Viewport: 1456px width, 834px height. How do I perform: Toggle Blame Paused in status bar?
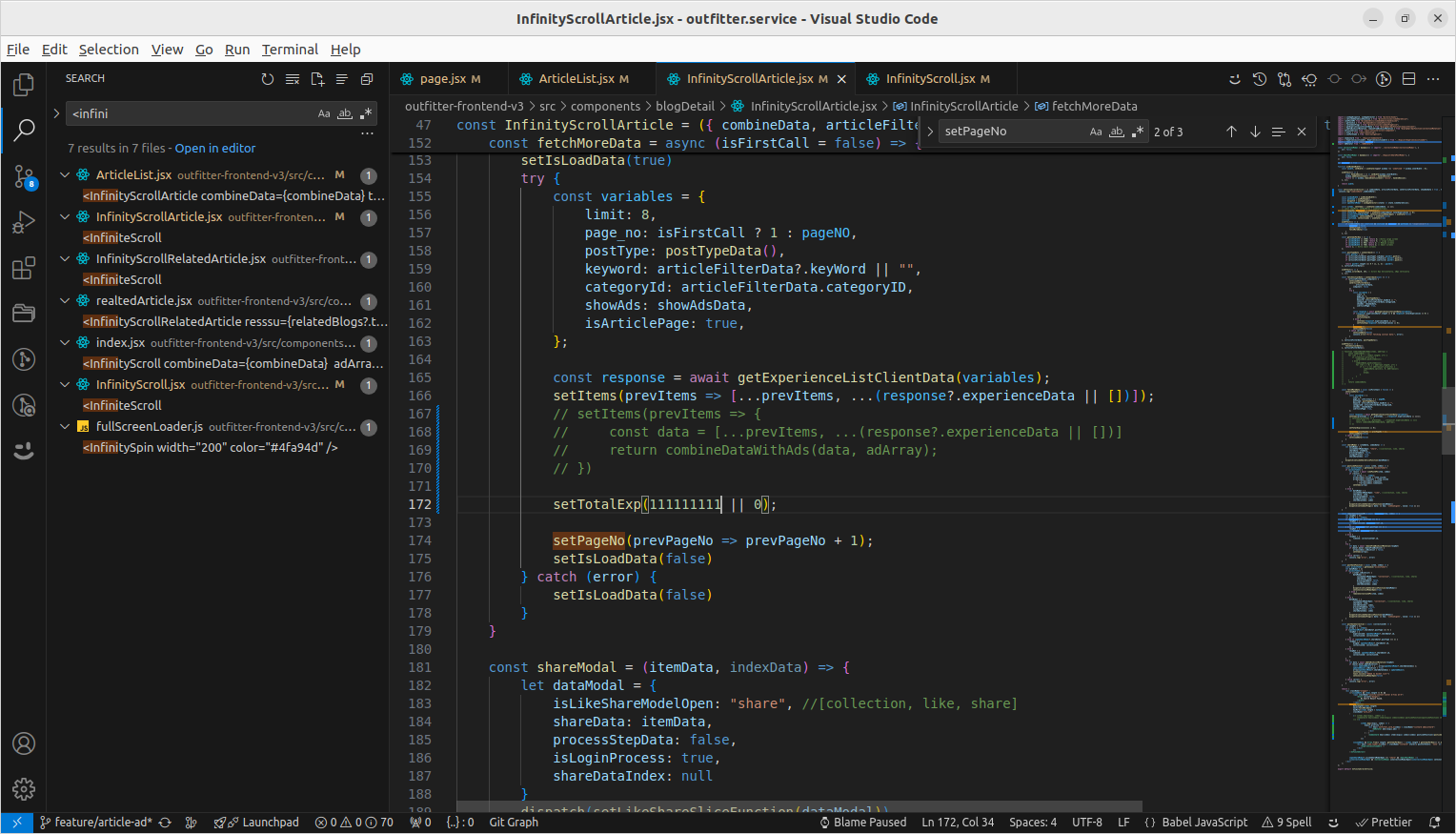[x=863, y=823]
